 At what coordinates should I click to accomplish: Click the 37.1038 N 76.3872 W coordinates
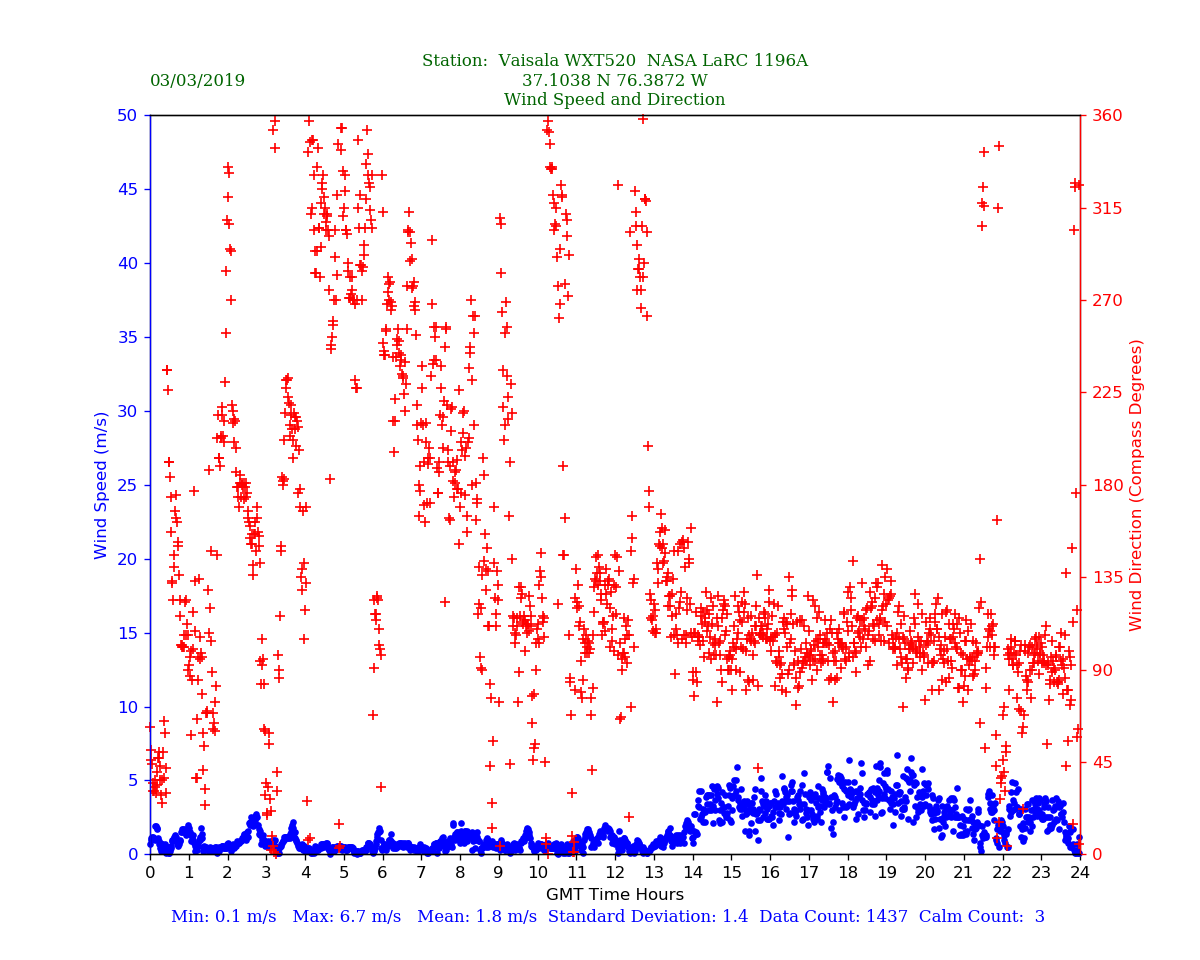pyautogui.click(x=614, y=81)
